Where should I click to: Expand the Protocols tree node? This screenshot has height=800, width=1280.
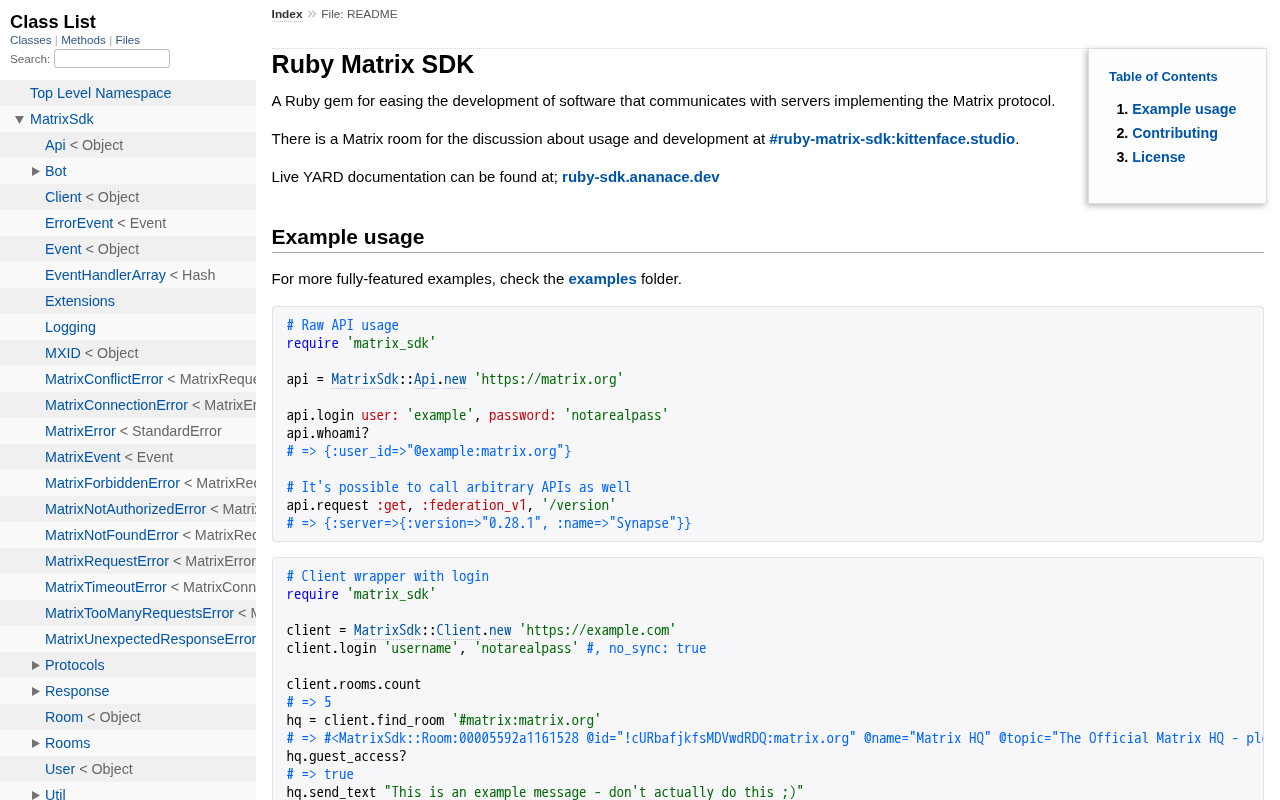click(x=36, y=665)
